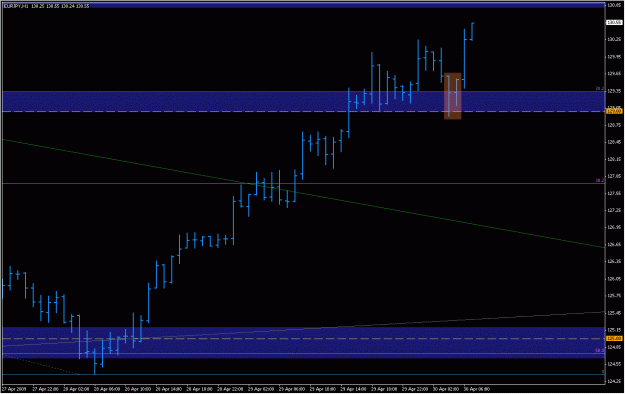The width and height of the screenshot is (625, 394).
Task: Click the 30 Apr 06:00 time label
Action: 477,389
